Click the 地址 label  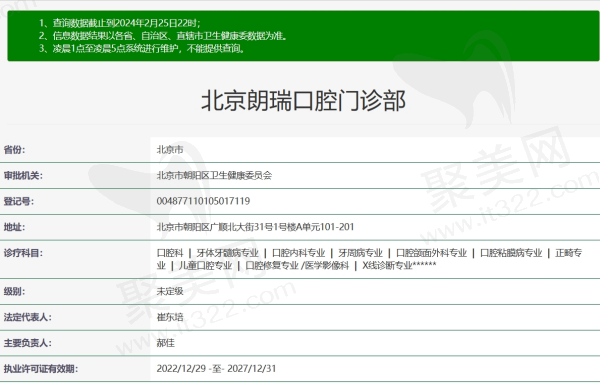click(15, 227)
